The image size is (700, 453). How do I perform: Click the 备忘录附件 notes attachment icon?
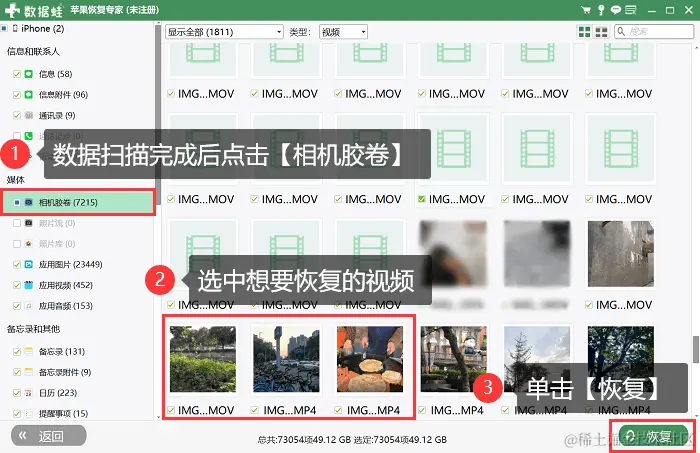pos(29,372)
